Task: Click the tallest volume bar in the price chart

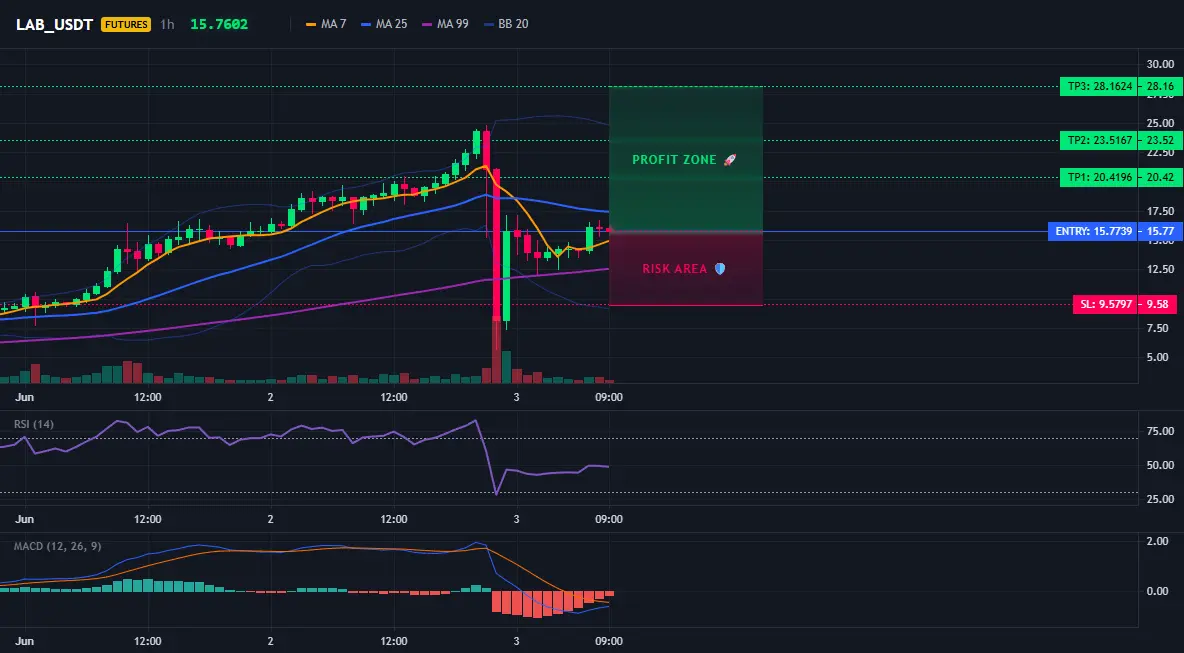Action: (x=496, y=352)
